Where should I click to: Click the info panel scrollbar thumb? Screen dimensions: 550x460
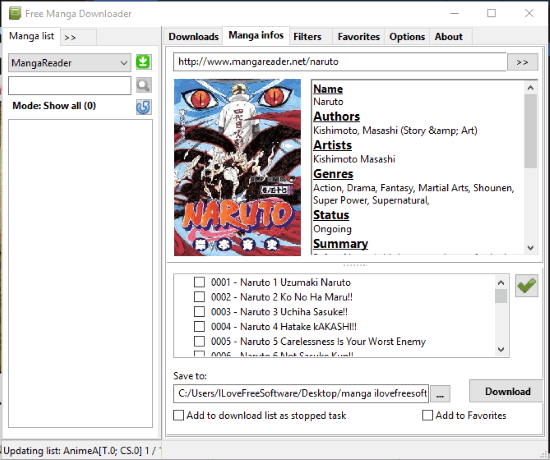click(531, 131)
